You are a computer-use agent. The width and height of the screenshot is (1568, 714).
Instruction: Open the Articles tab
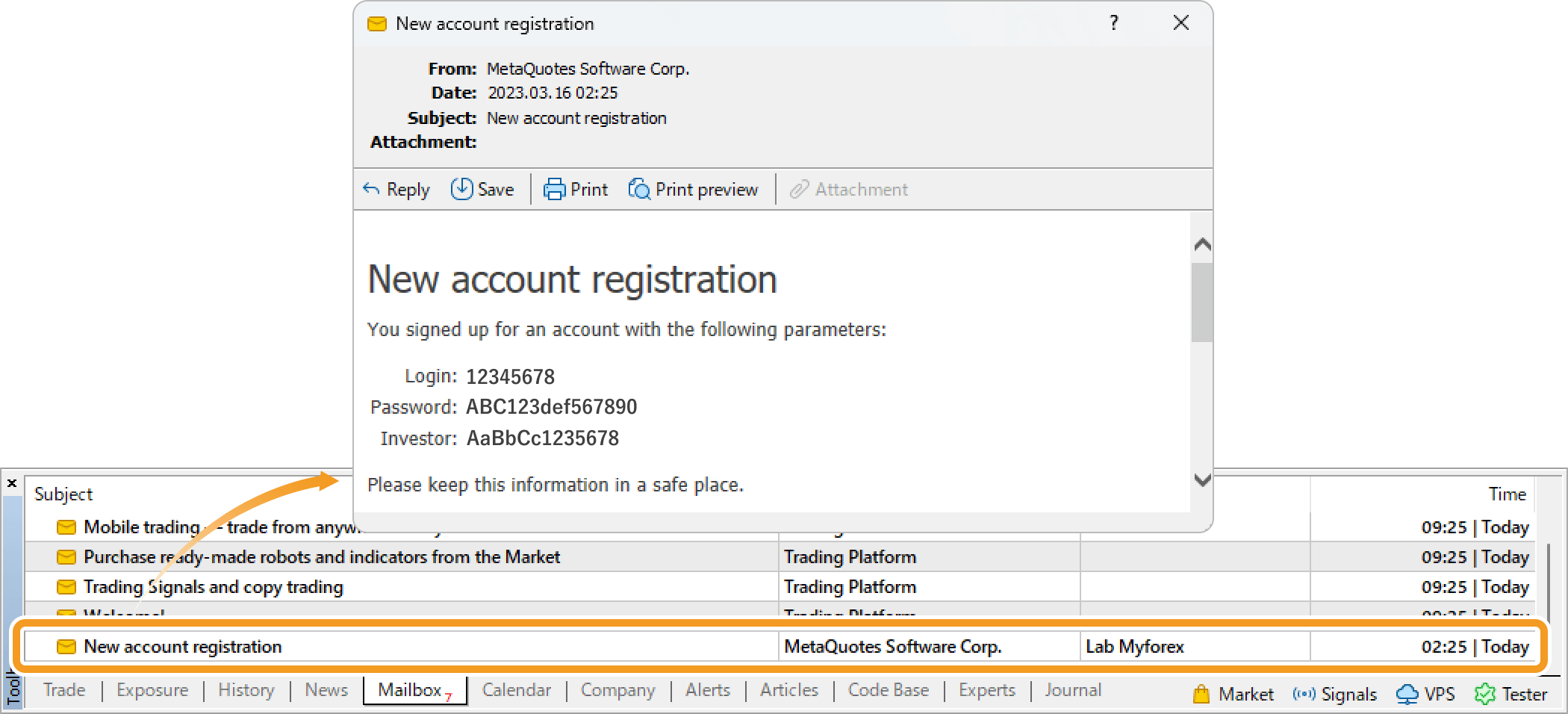coord(789,690)
